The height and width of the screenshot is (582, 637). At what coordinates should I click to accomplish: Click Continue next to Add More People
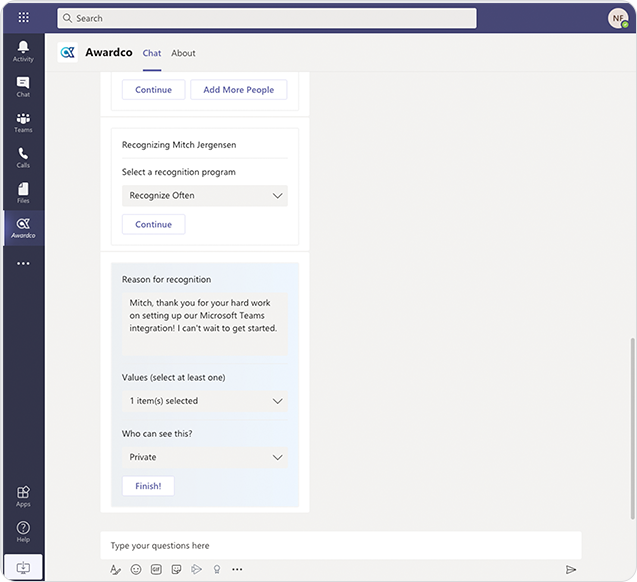pos(154,90)
